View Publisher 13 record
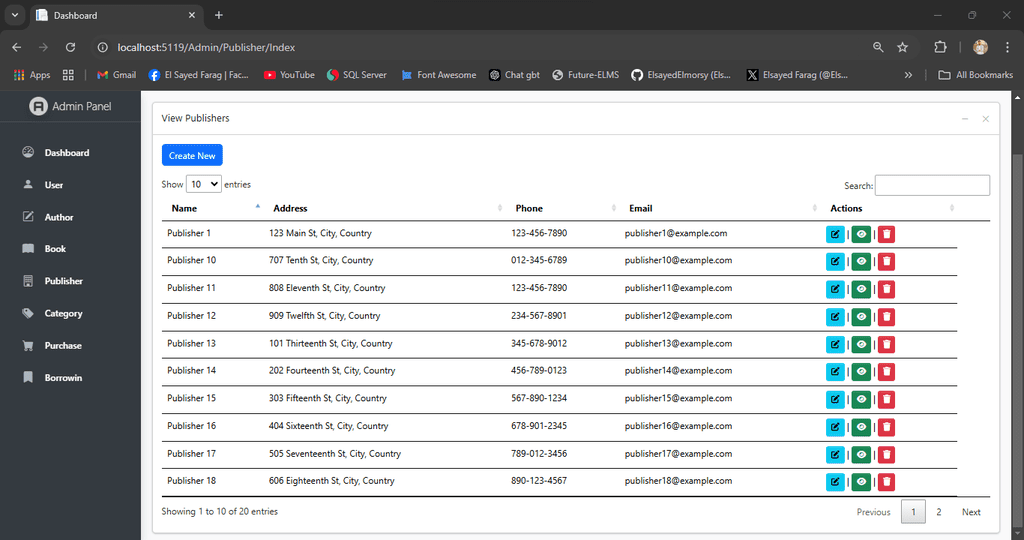 click(861, 345)
